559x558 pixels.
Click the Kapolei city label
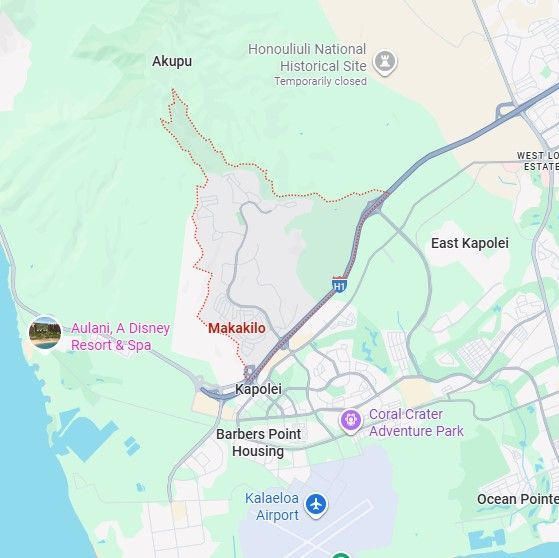tap(258, 389)
